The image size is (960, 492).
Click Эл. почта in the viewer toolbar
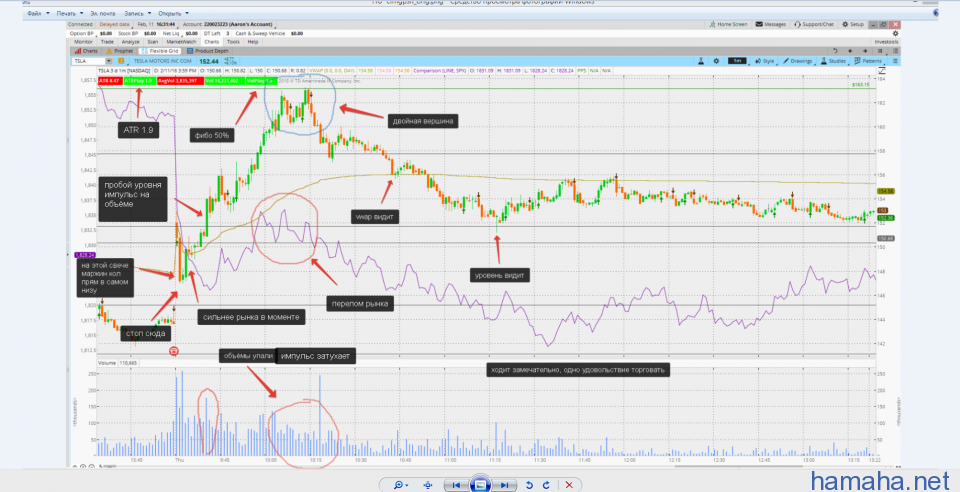click(103, 13)
